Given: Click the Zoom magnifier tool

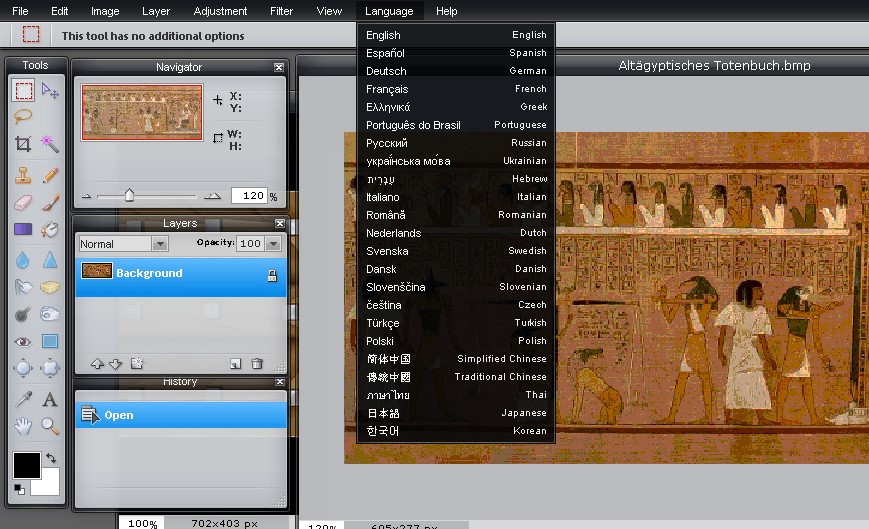Looking at the screenshot, I should point(50,427).
